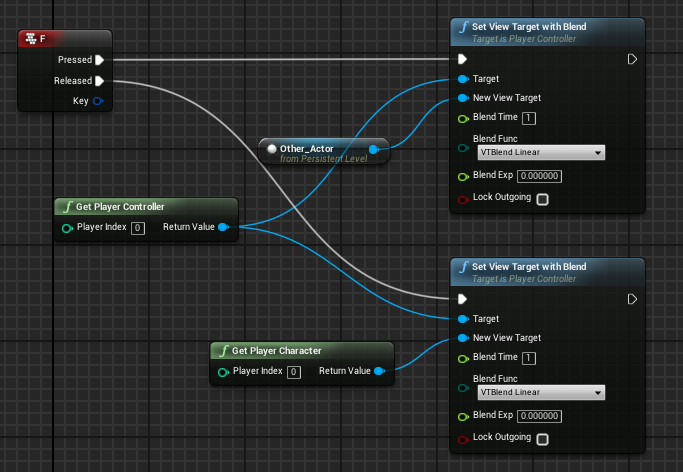Select the Get Player Character node title
Viewport: 683px width, 472px height.
point(277,351)
